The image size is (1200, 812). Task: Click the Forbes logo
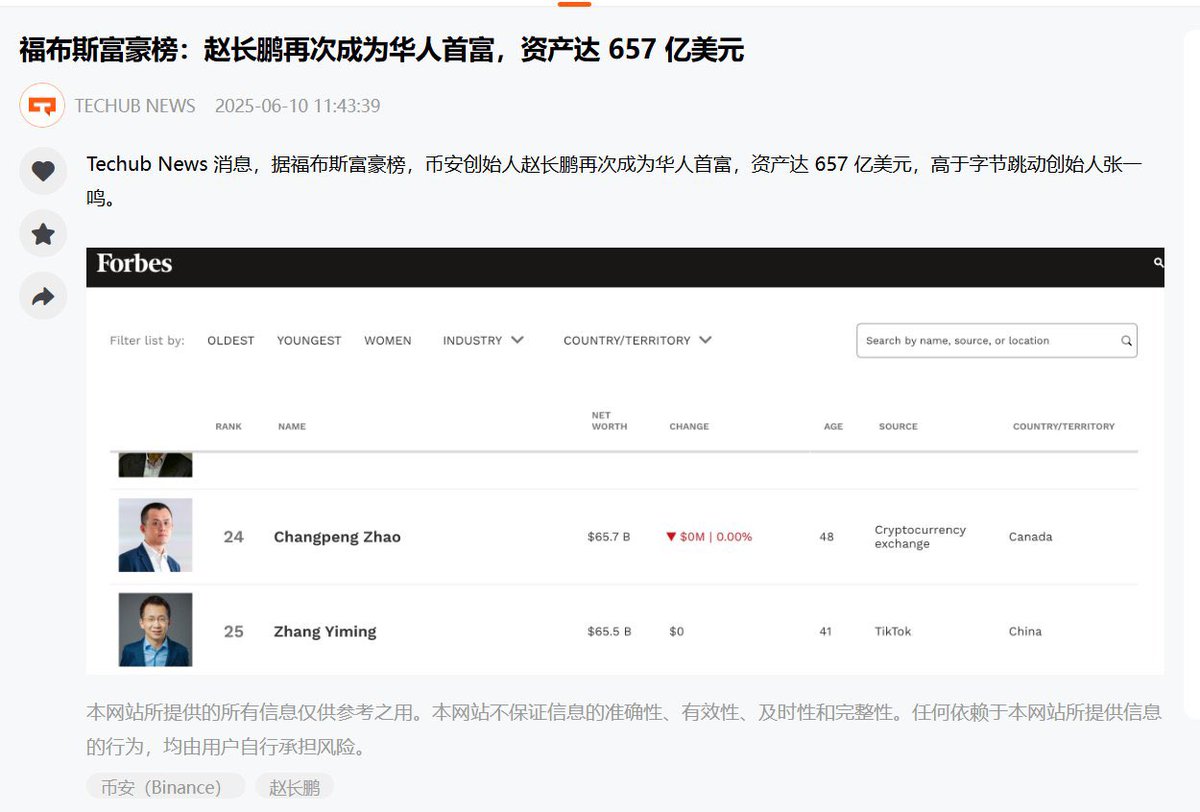coord(134,264)
